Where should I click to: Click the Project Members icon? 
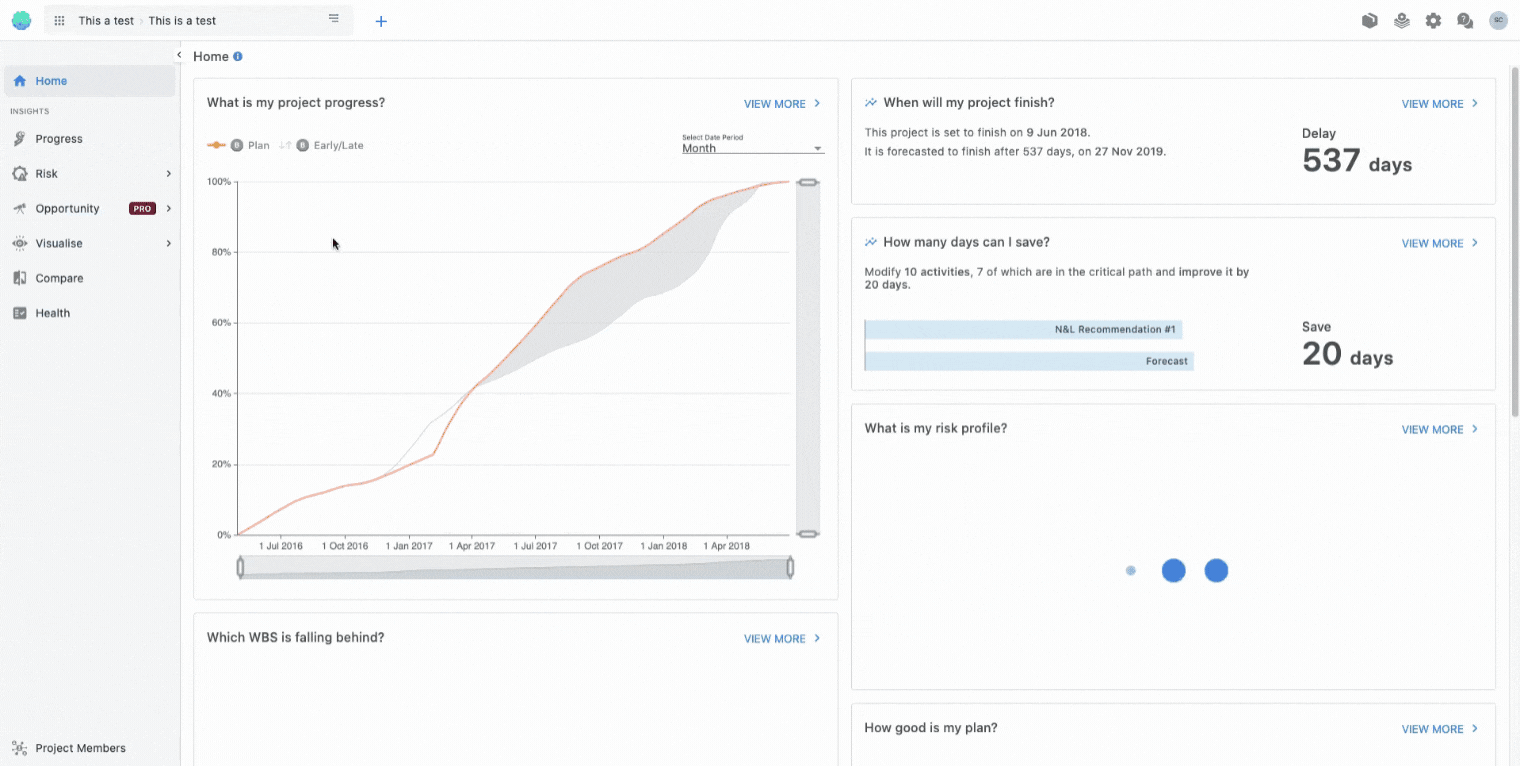(x=20, y=748)
